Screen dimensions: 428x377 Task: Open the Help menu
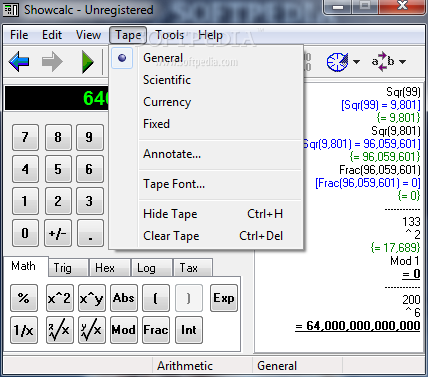coord(210,35)
